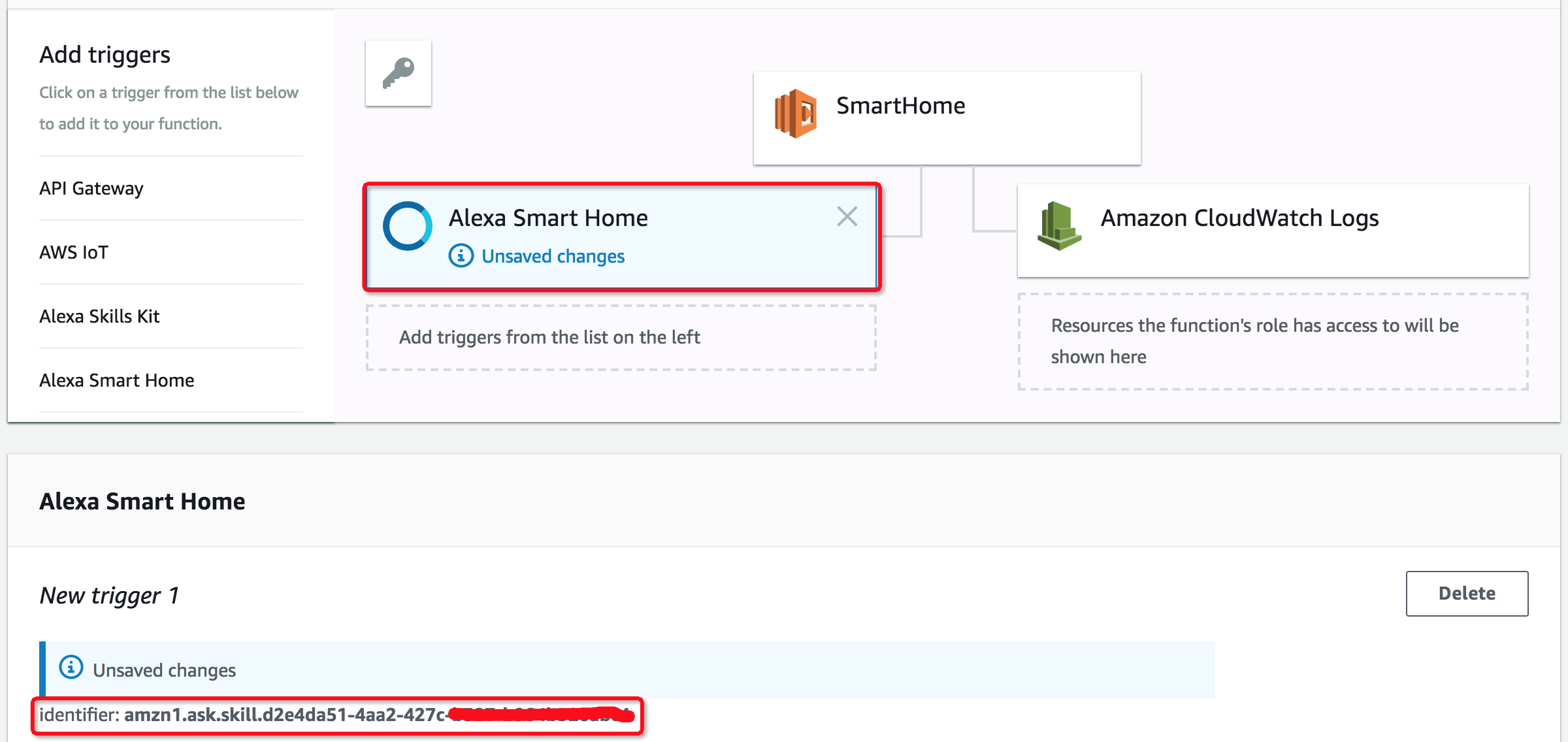
Task: Open the Amazon CloudWatch Logs resource box
Action: (x=1273, y=230)
